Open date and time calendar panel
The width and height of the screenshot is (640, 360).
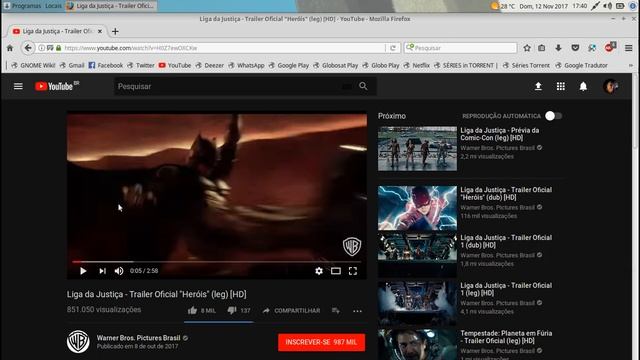[x=553, y=6]
